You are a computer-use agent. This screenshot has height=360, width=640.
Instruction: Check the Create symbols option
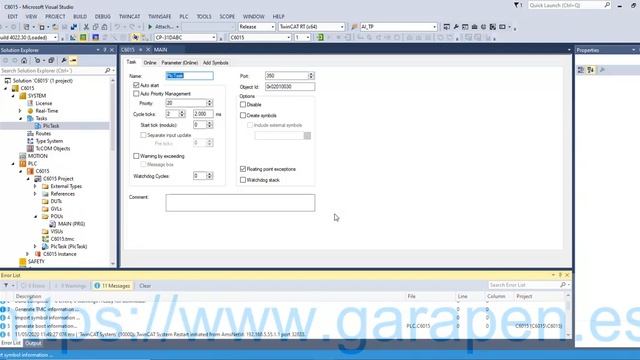click(x=243, y=116)
